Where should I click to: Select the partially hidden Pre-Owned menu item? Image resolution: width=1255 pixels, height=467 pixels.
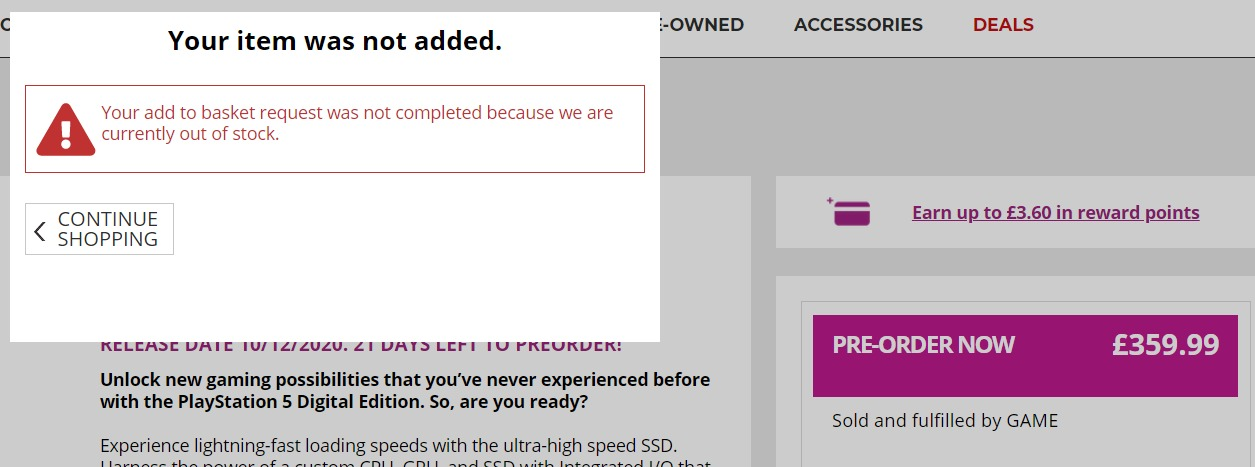click(x=702, y=25)
